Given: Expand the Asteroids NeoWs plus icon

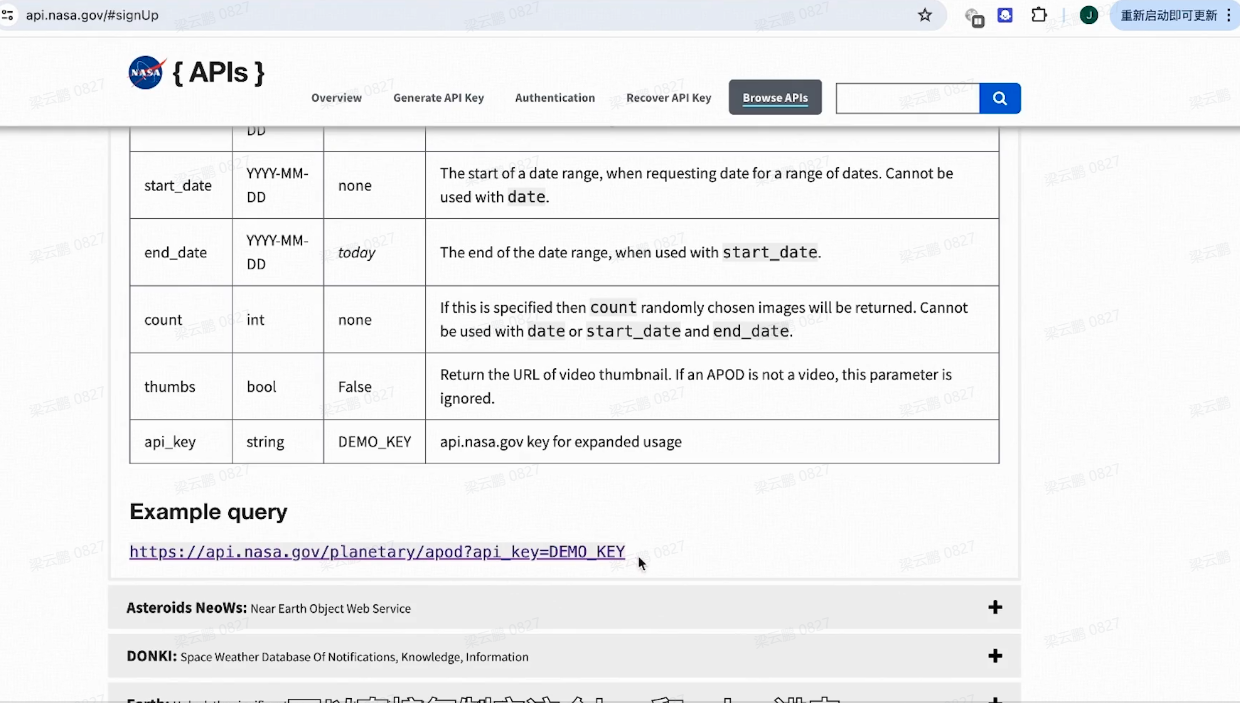Looking at the screenshot, I should 995,607.
